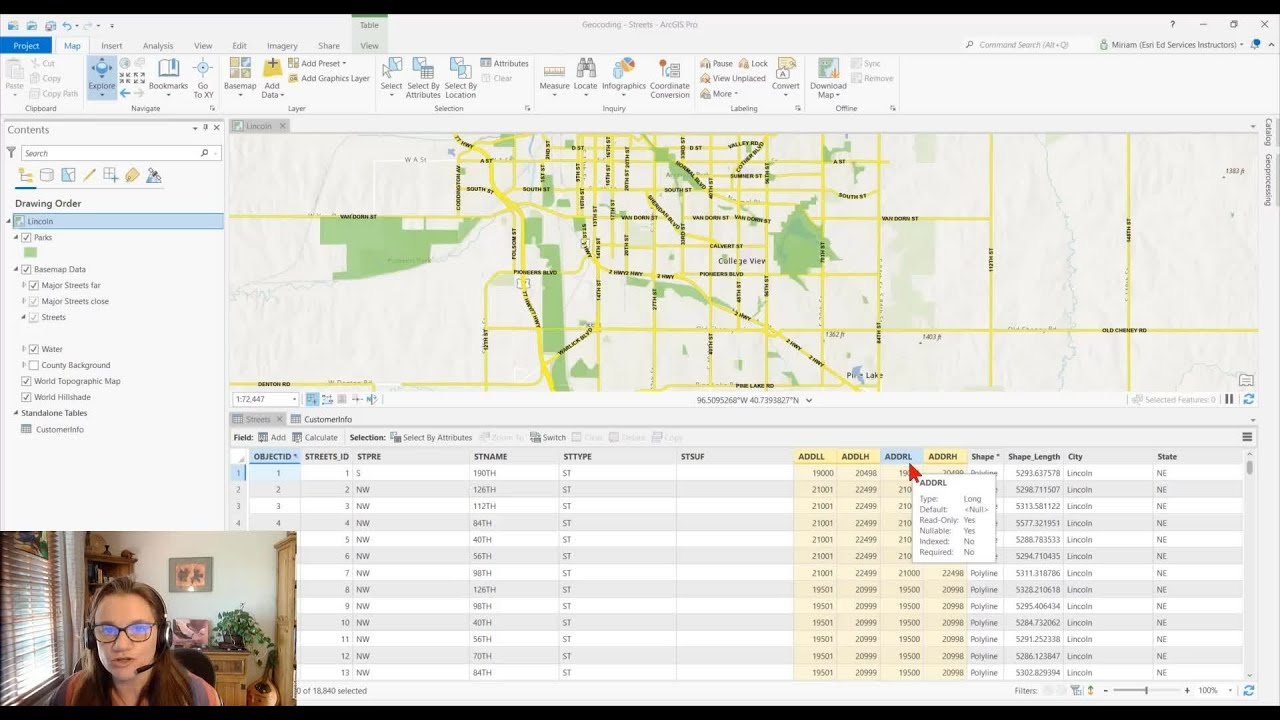Toggle the Basemap Data group checkbox
The width and height of the screenshot is (1280, 720).
(26, 269)
